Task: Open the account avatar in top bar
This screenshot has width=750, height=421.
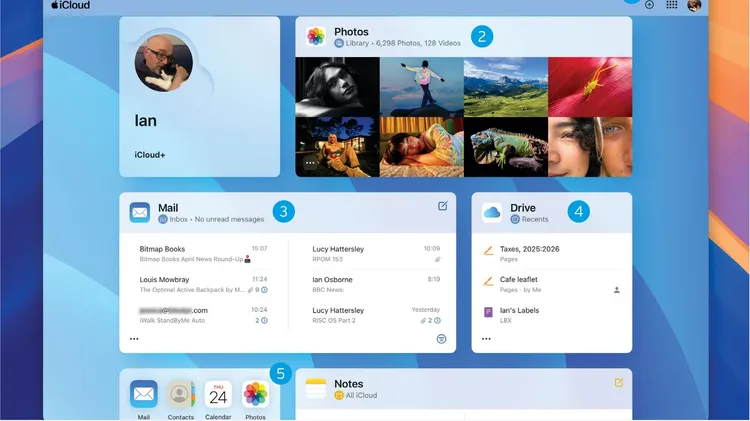Action: (694, 5)
